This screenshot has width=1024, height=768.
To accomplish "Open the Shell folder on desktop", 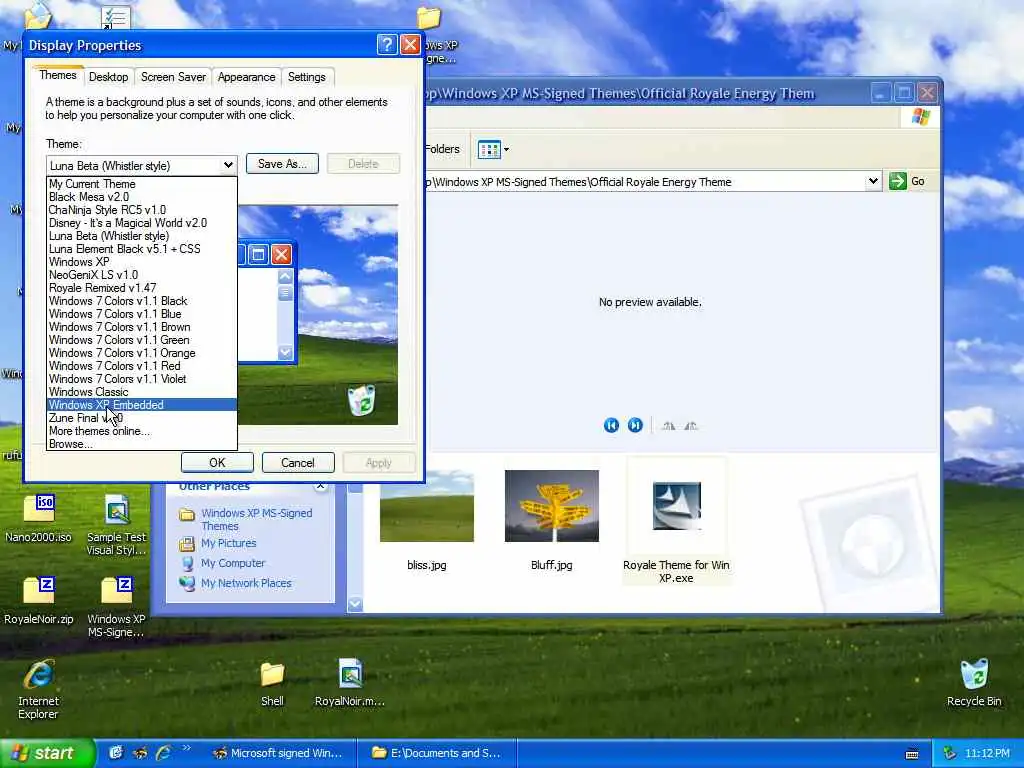I will 272,675.
